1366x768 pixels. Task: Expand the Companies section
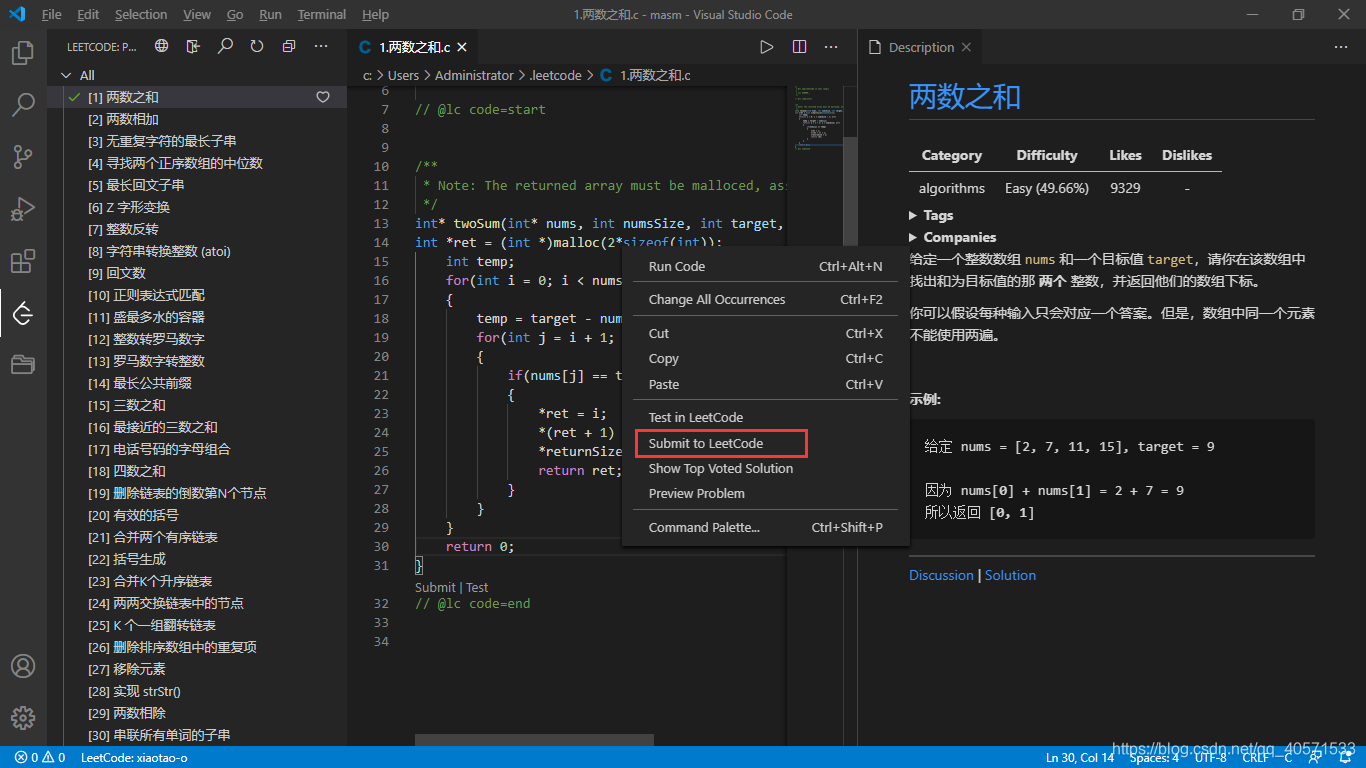[x=952, y=237]
